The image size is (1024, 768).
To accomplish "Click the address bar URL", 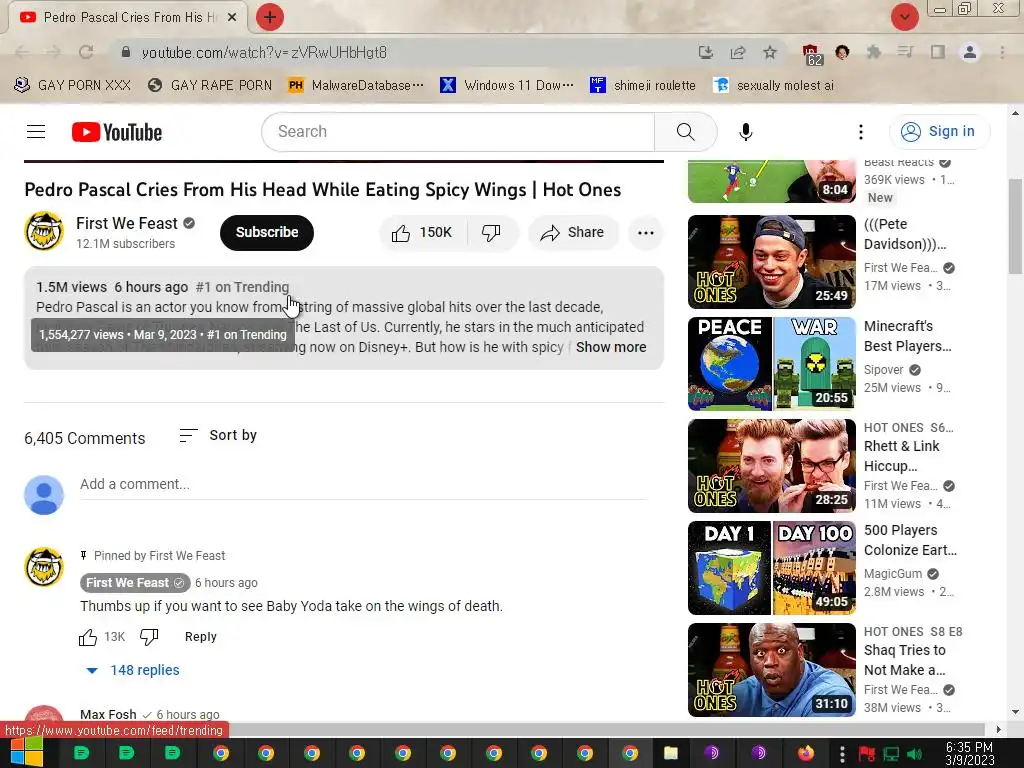I will [x=264, y=52].
